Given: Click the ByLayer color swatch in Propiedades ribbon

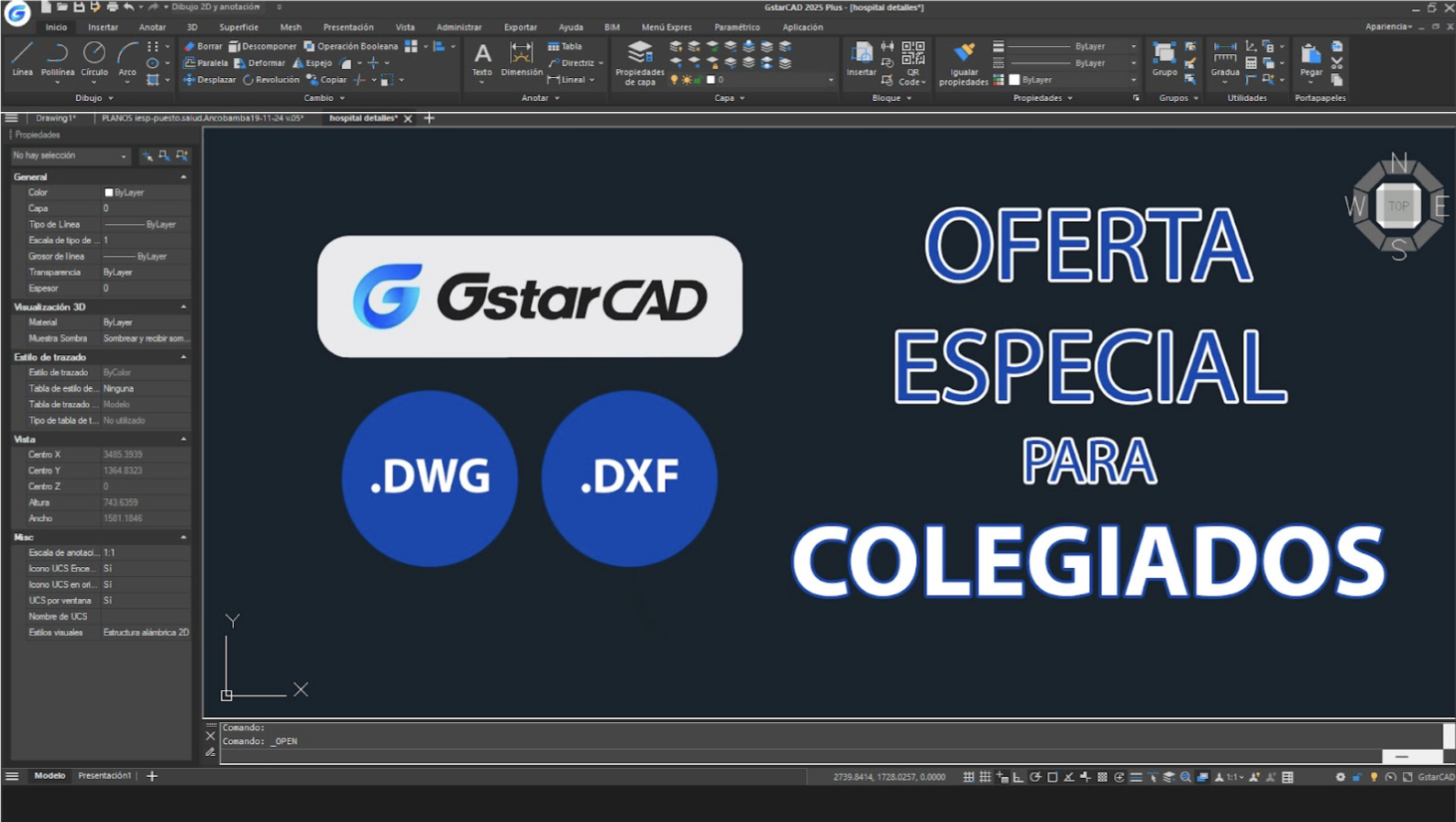Looking at the screenshot, I should click(1014, 80).
